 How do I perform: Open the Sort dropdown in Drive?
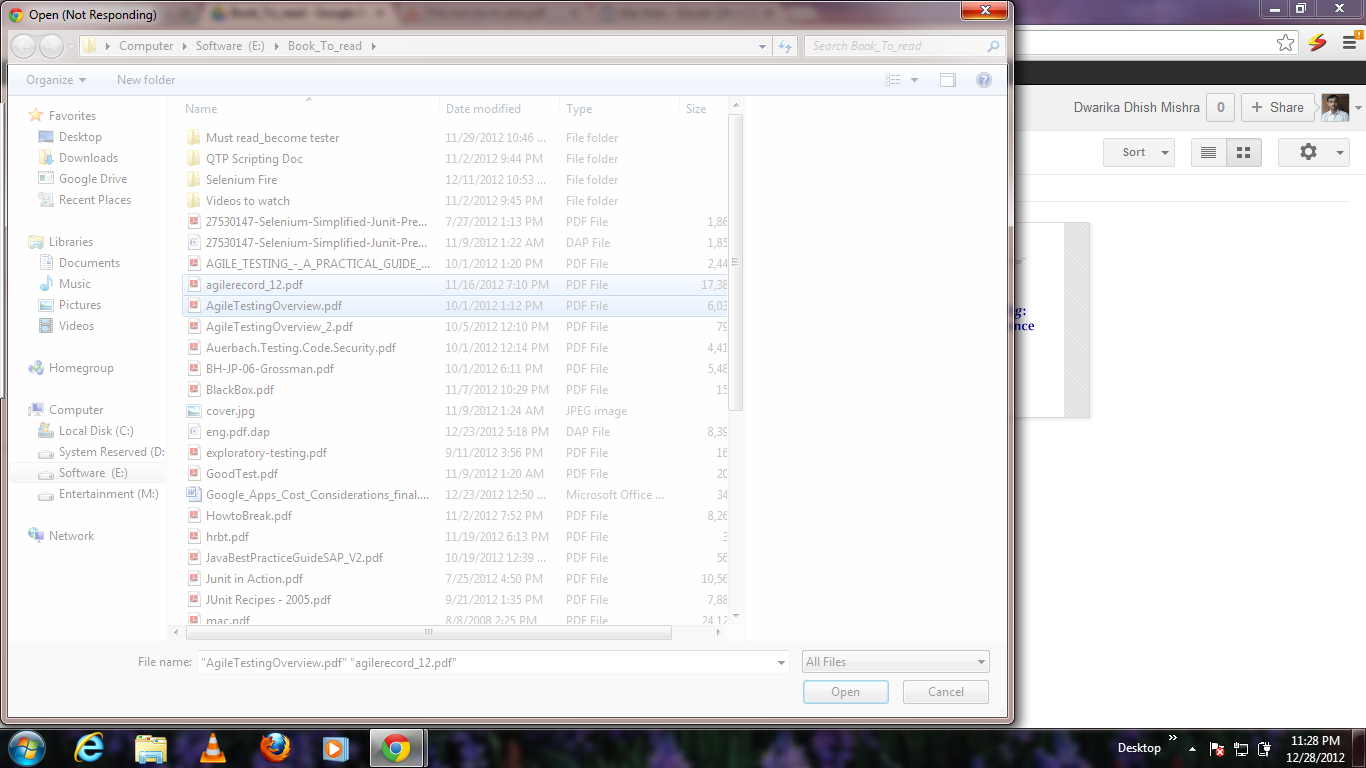(1138, 152)
